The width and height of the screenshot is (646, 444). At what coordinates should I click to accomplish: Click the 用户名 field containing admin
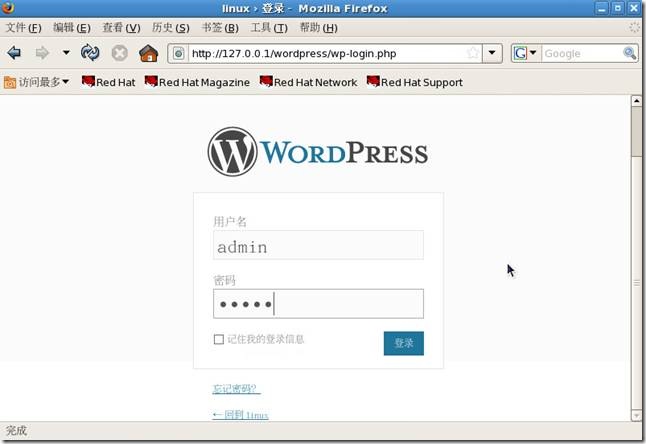tap(318, 245)
